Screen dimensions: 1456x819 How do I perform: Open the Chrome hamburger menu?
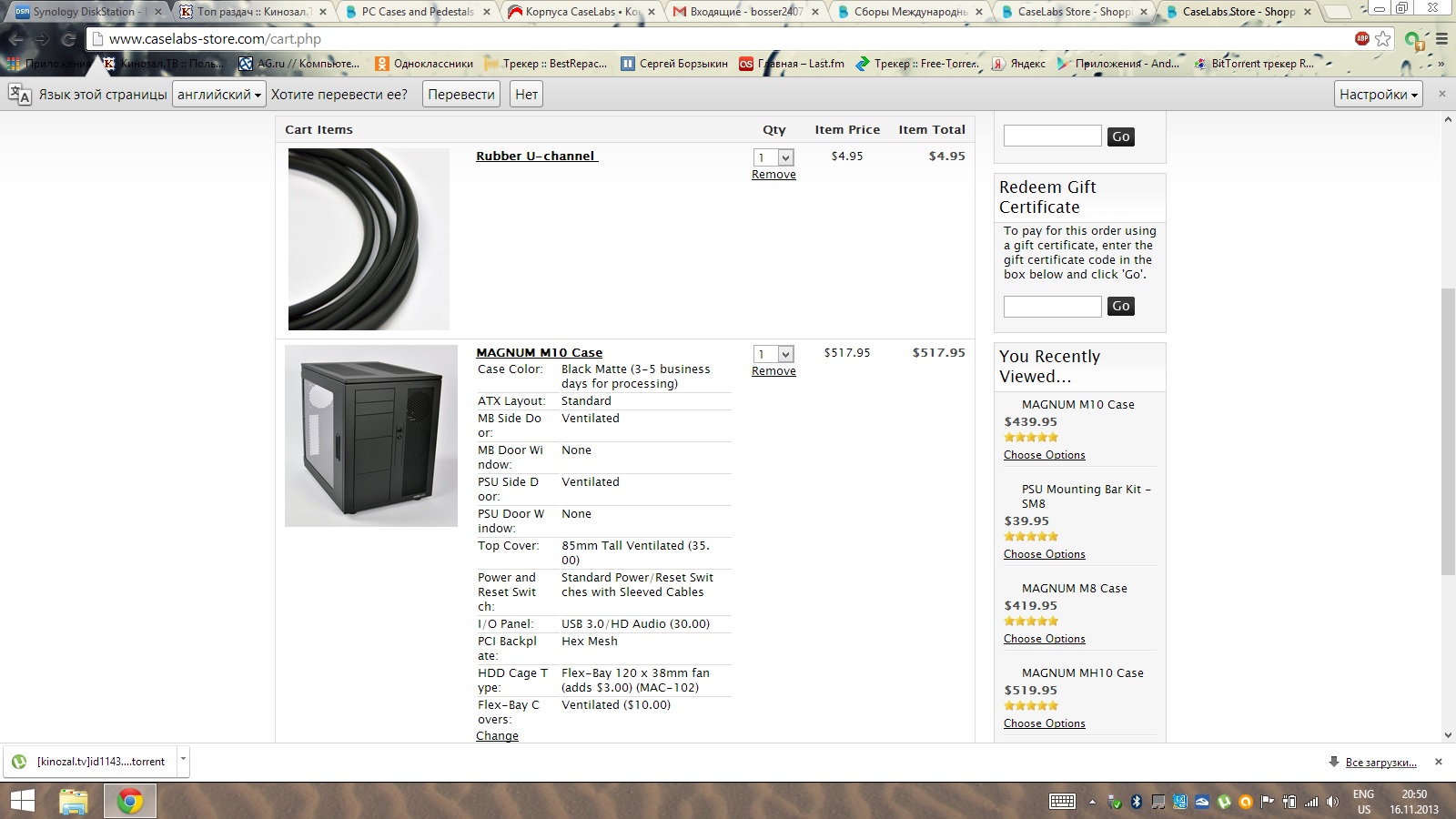(1441, 39)
